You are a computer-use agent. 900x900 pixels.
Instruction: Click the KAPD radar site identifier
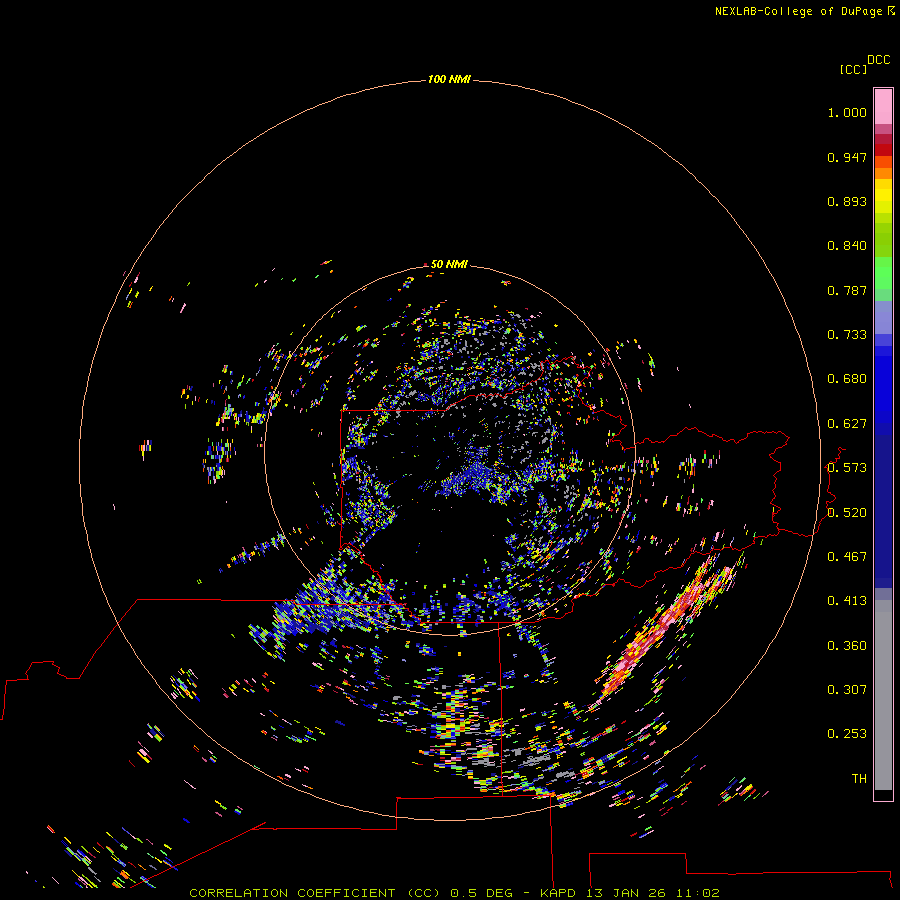click(558, 893)
